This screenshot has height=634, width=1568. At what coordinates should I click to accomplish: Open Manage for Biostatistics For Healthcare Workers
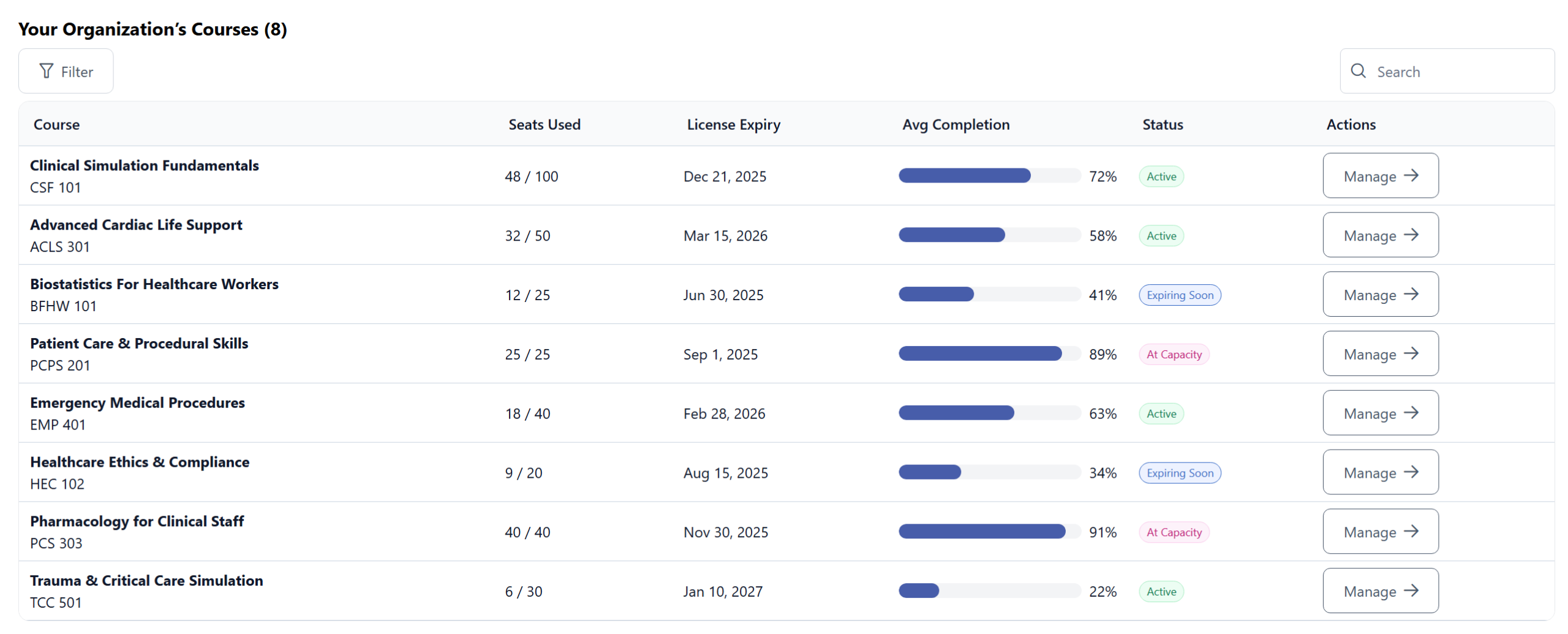tap(1380, 295)
